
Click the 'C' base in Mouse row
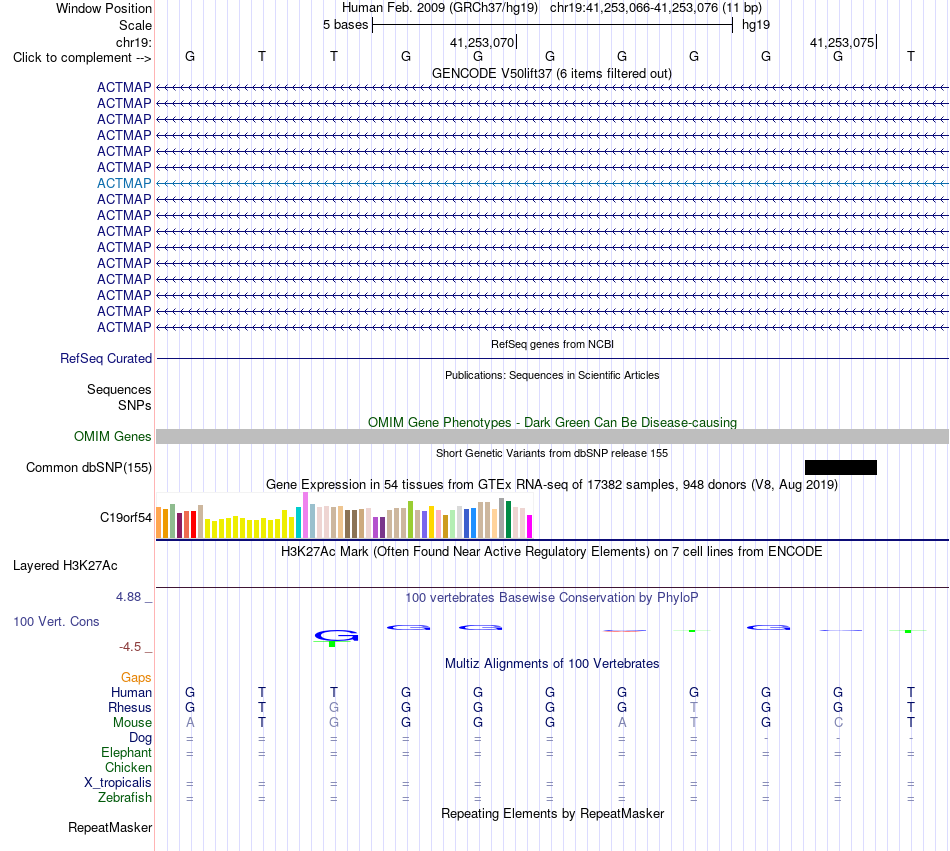838,723
